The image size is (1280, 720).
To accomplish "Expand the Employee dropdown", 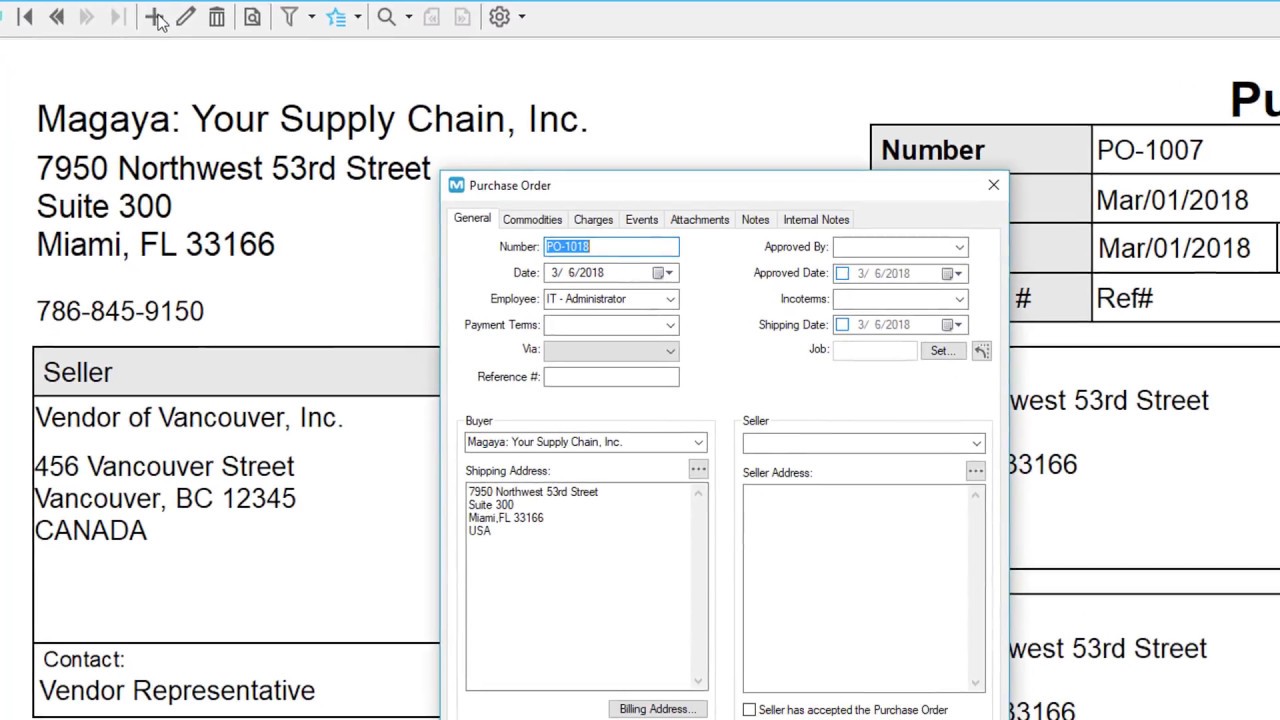I will tap(670, 299).
